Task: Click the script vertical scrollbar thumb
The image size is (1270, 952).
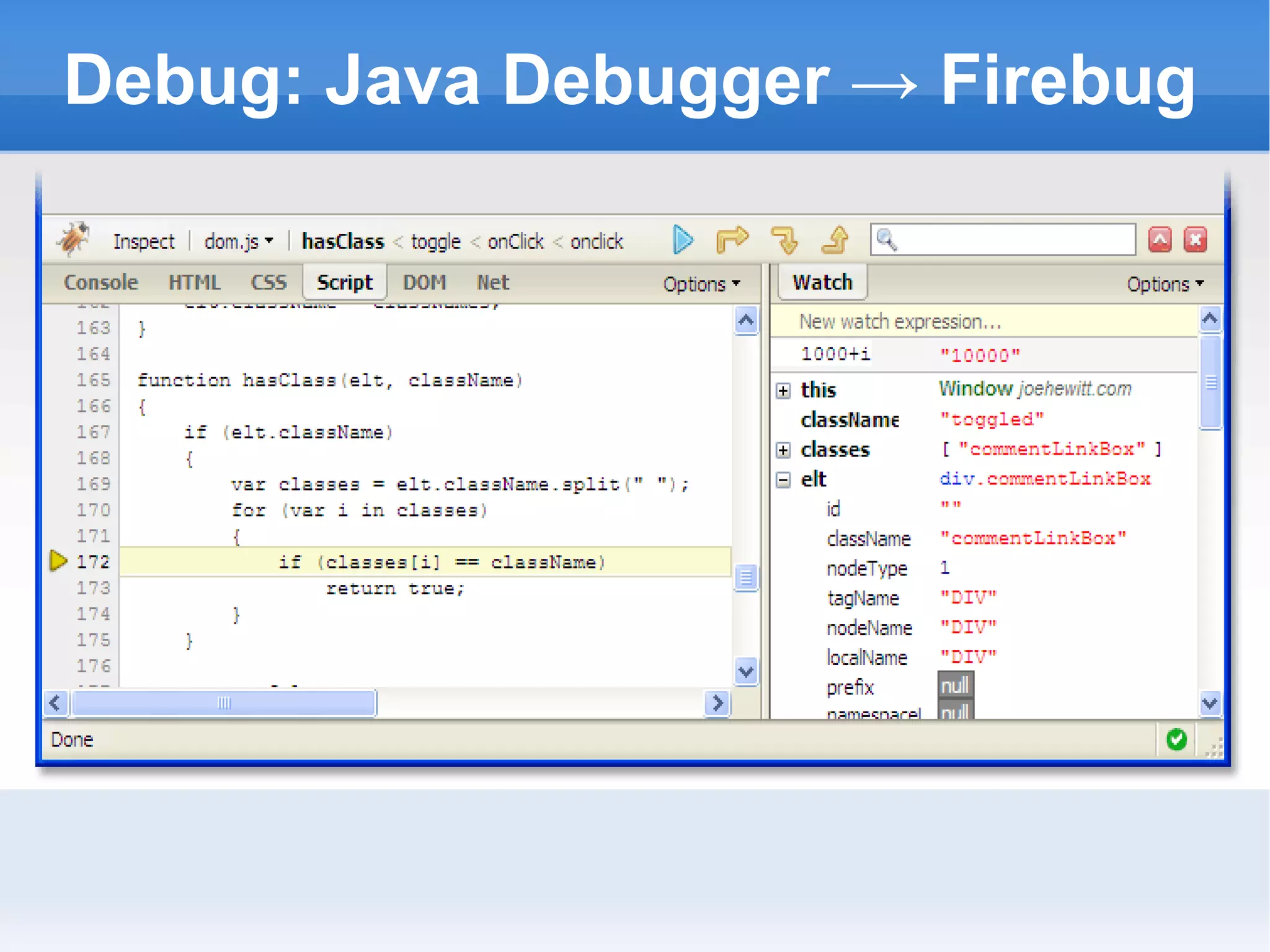Action: point(745,578)
